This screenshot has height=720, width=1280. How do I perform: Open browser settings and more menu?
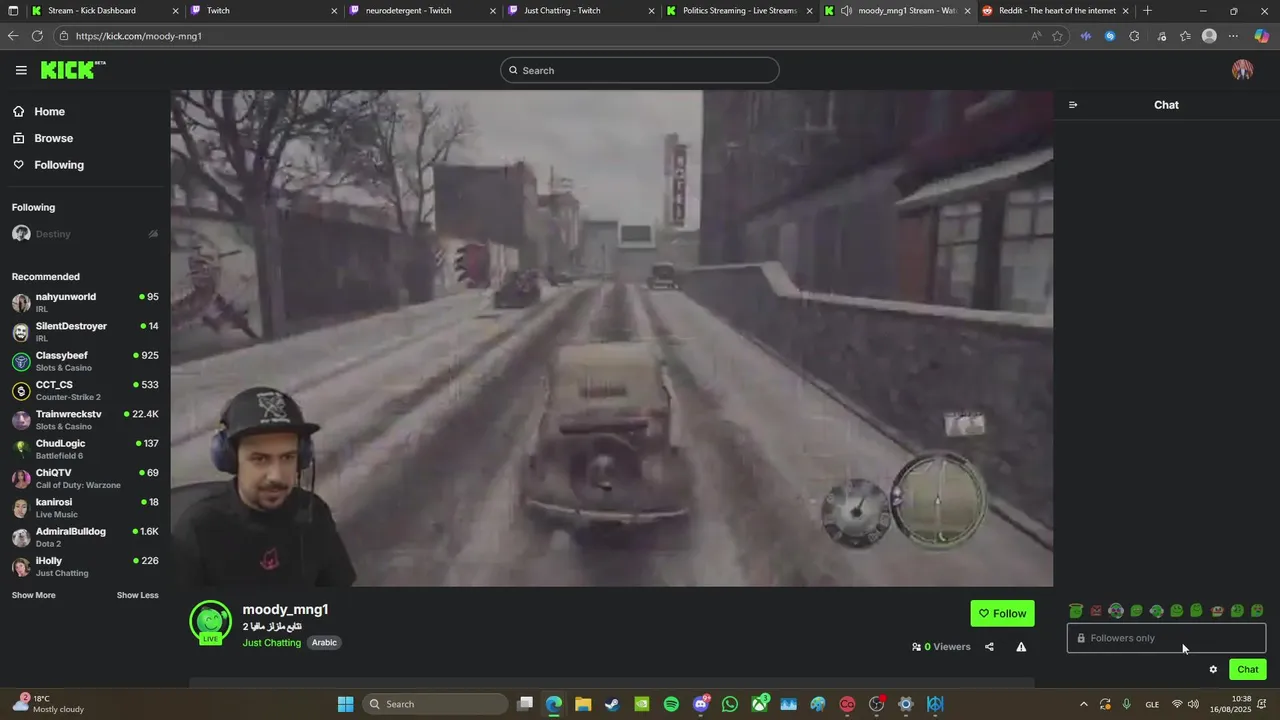tap(1233, 36)
